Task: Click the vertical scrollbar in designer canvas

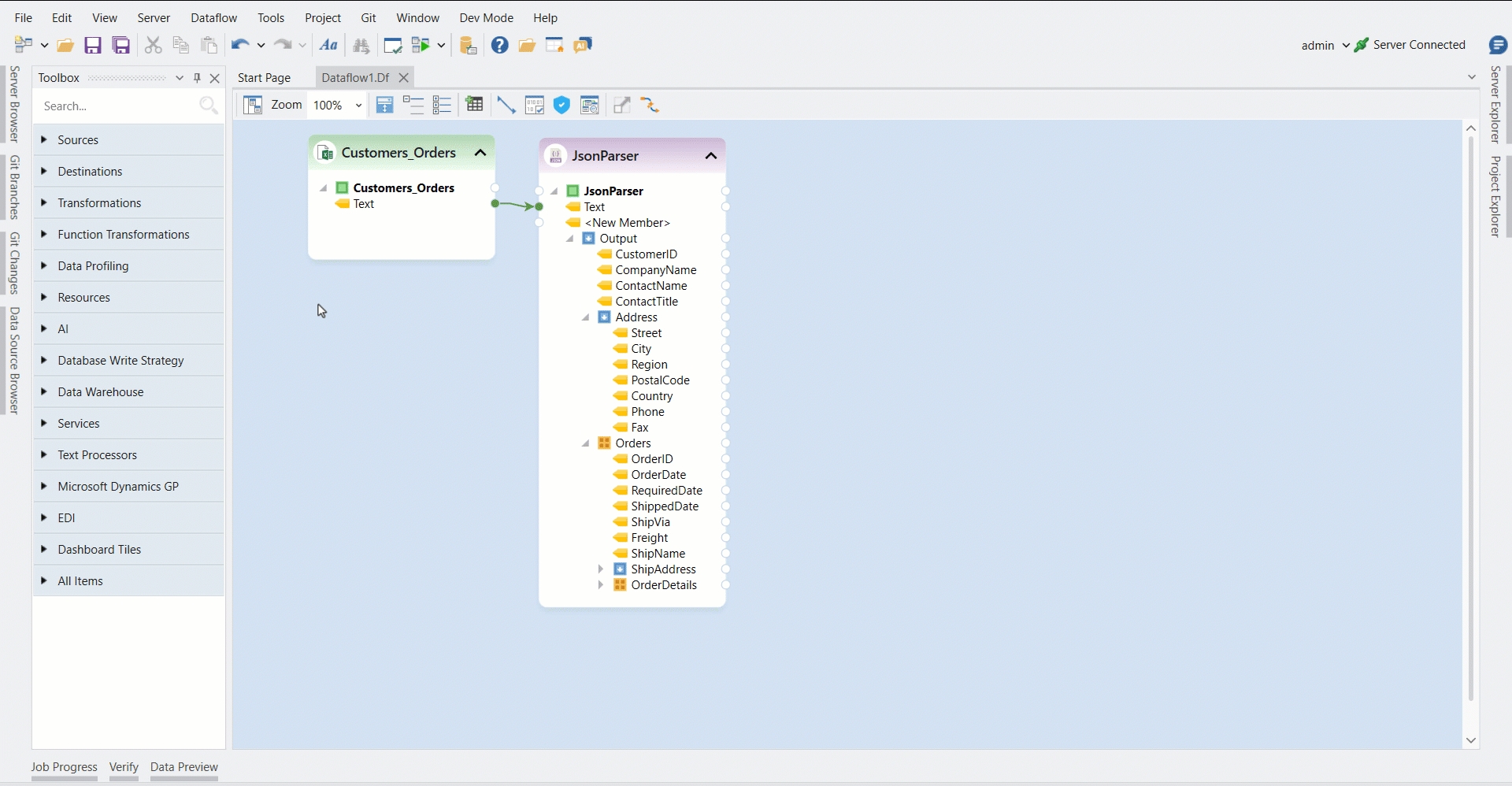Action: click(x=1470, y=417)
